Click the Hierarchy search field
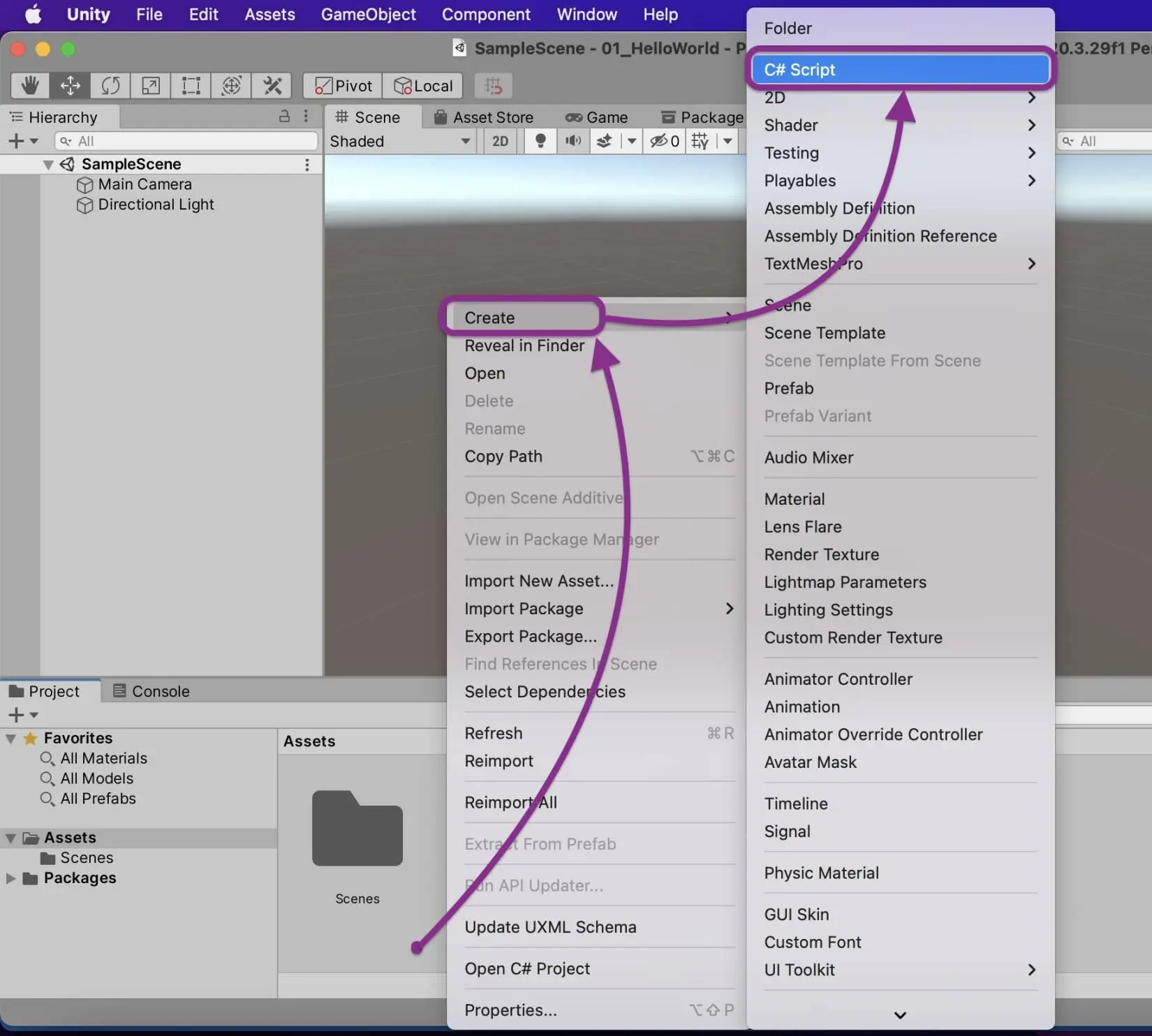 pos(186,141)
